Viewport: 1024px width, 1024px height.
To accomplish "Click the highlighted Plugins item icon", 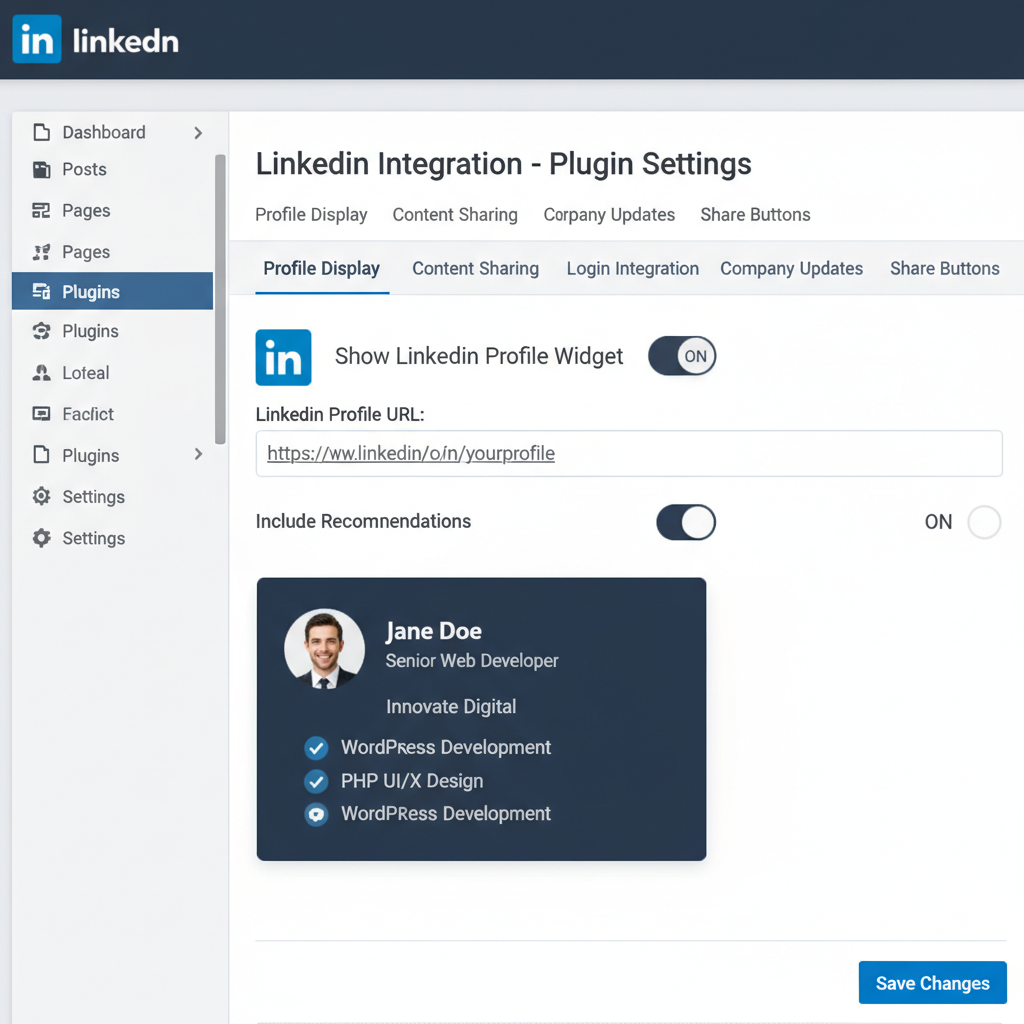I will click(41, 291).
